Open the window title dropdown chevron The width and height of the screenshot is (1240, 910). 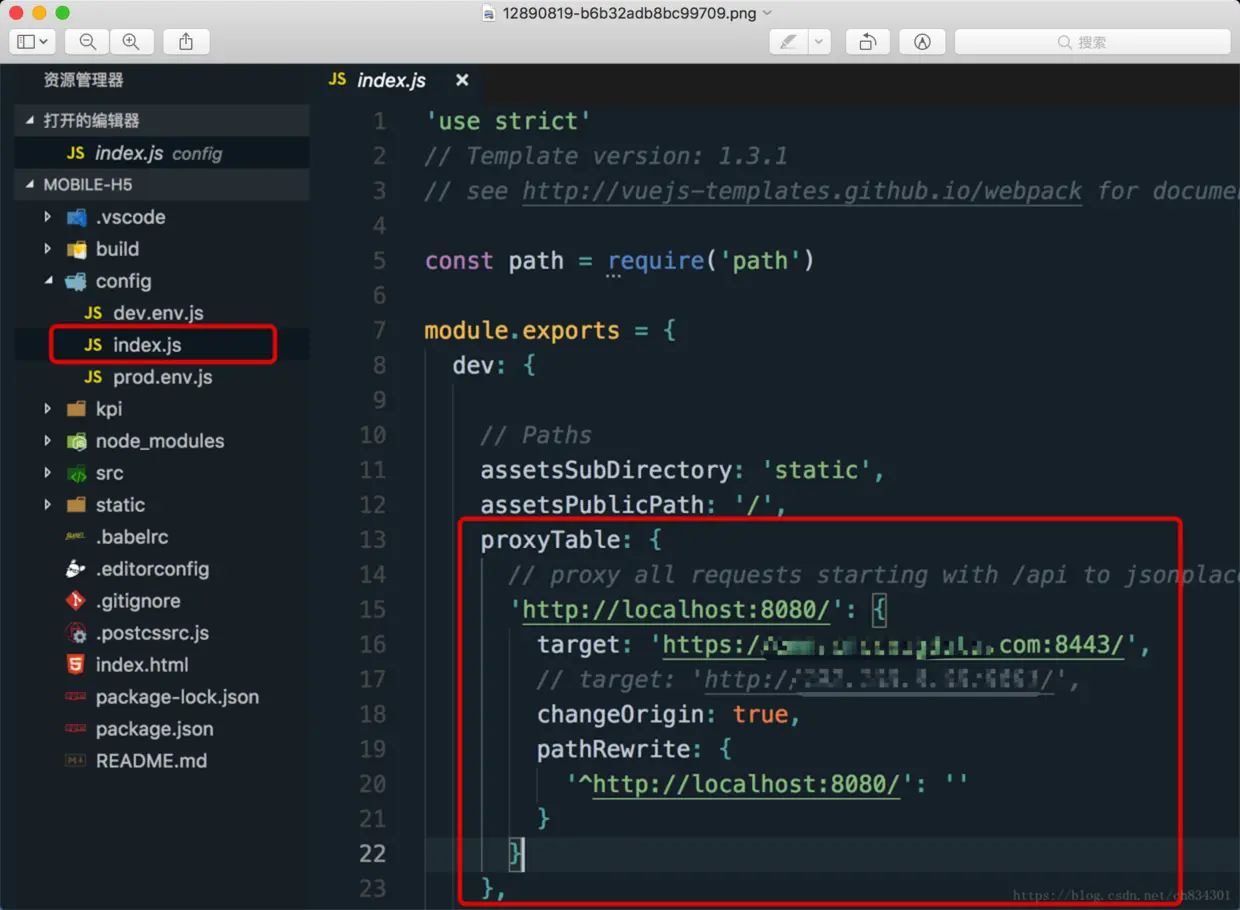pos(767,13)
